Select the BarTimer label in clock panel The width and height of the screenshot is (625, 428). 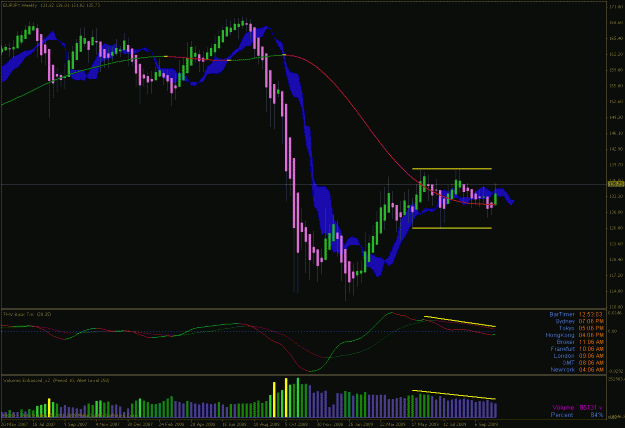[562, 315]
